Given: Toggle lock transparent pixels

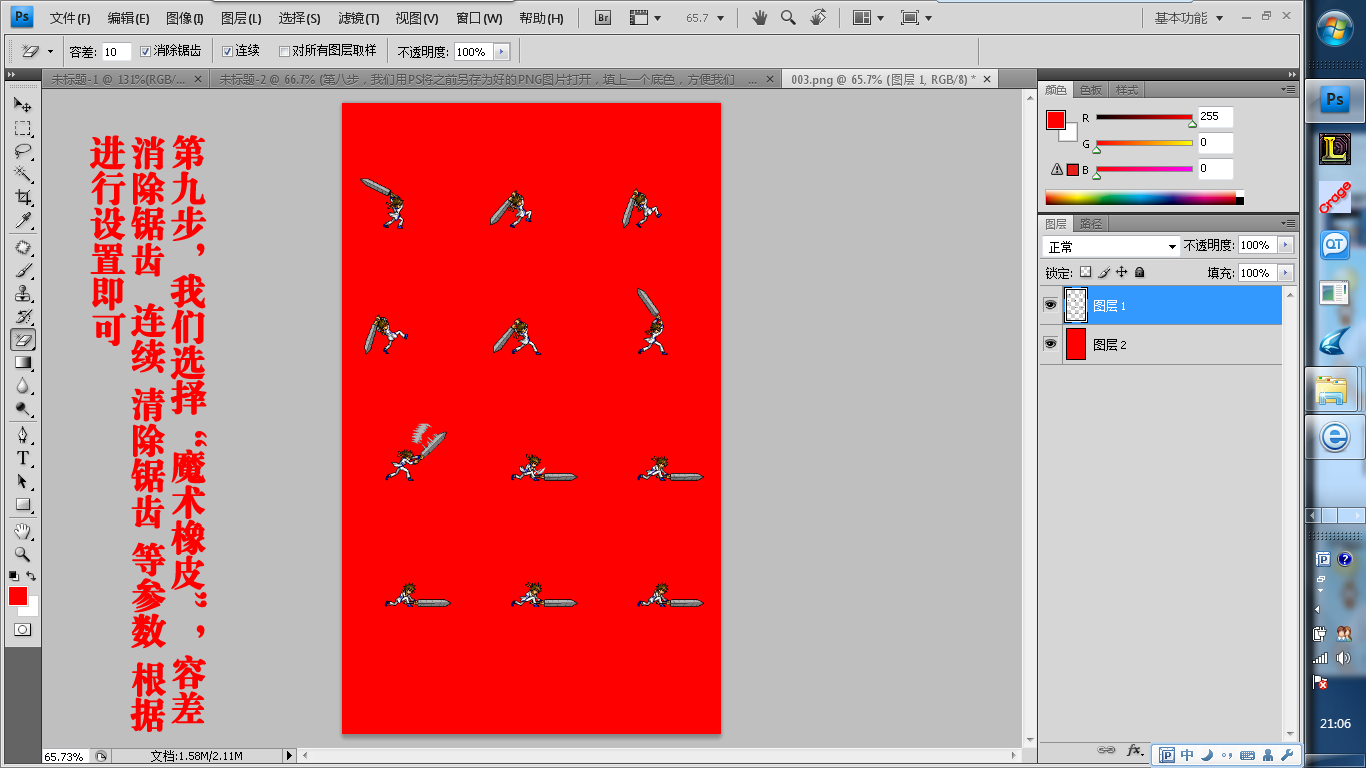Looking at the screenshot, I should click(x=1085, y=272).
